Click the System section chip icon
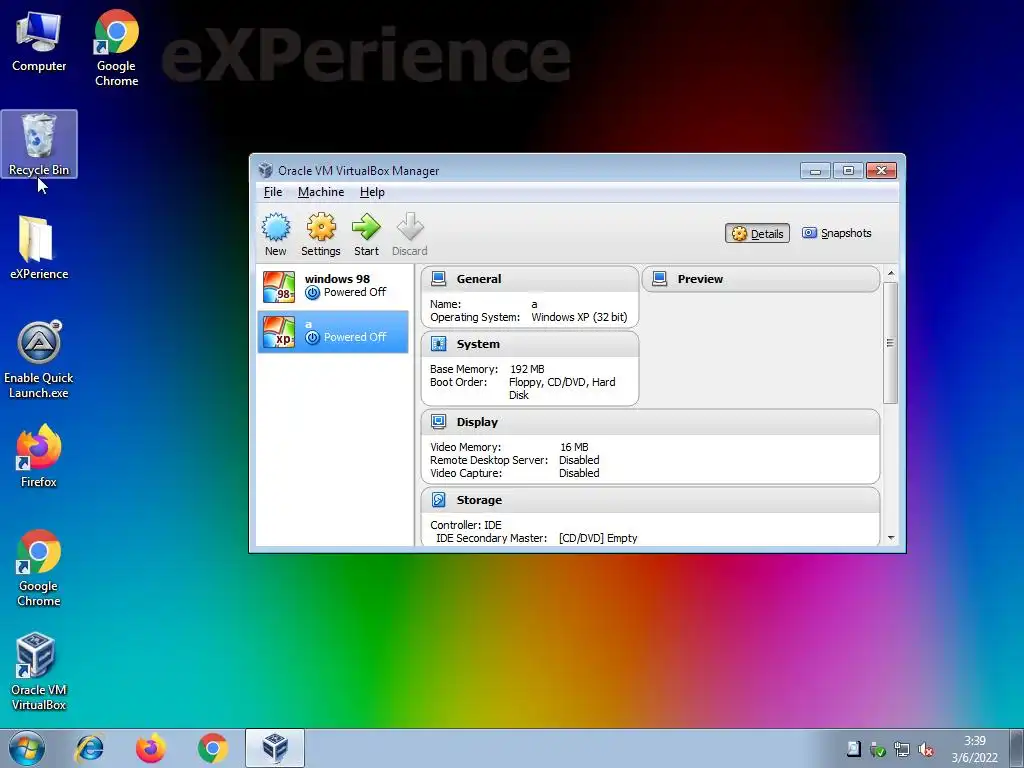Screen dimensions: 1024x768 coord(439,344)
